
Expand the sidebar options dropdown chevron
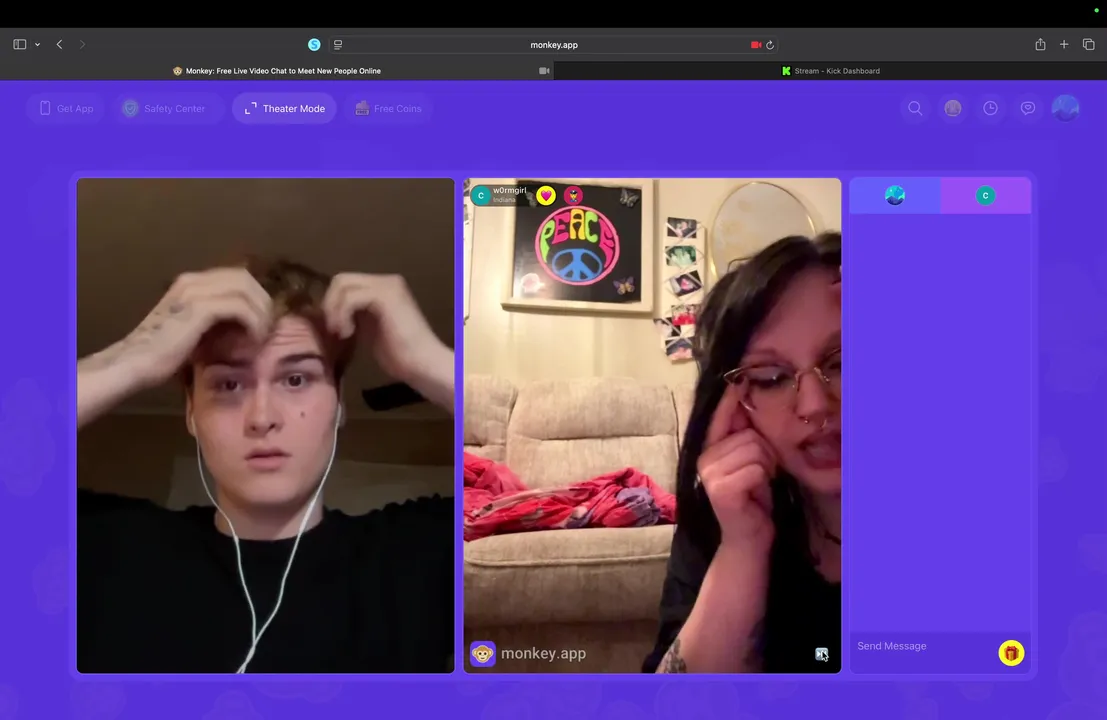coord(37,44)
